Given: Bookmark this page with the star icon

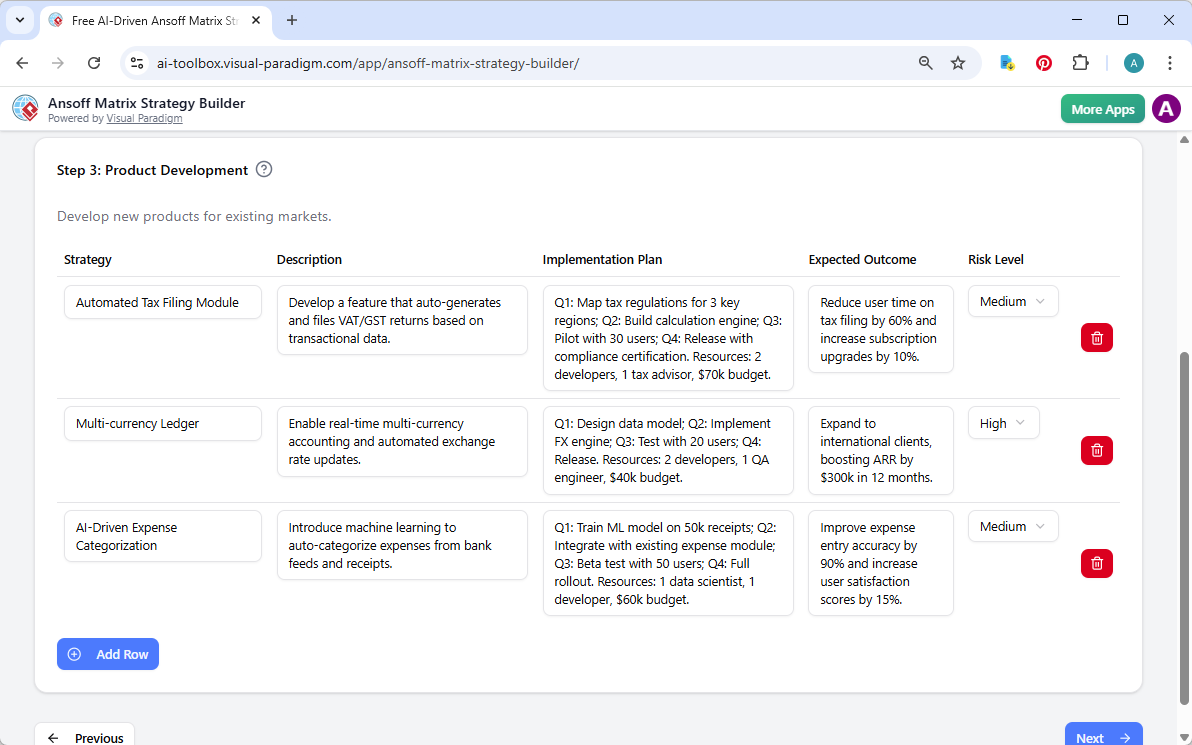Looking at the screenshot, I should click(958, 62).
